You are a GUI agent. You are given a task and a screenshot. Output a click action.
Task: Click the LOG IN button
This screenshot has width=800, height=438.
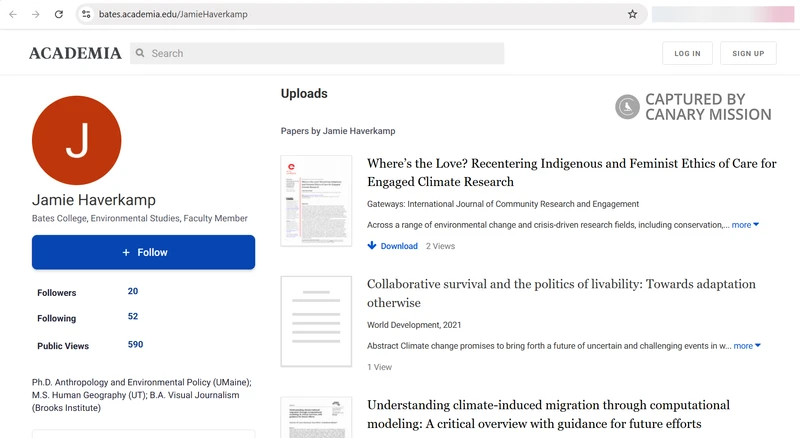pos(687,53)
